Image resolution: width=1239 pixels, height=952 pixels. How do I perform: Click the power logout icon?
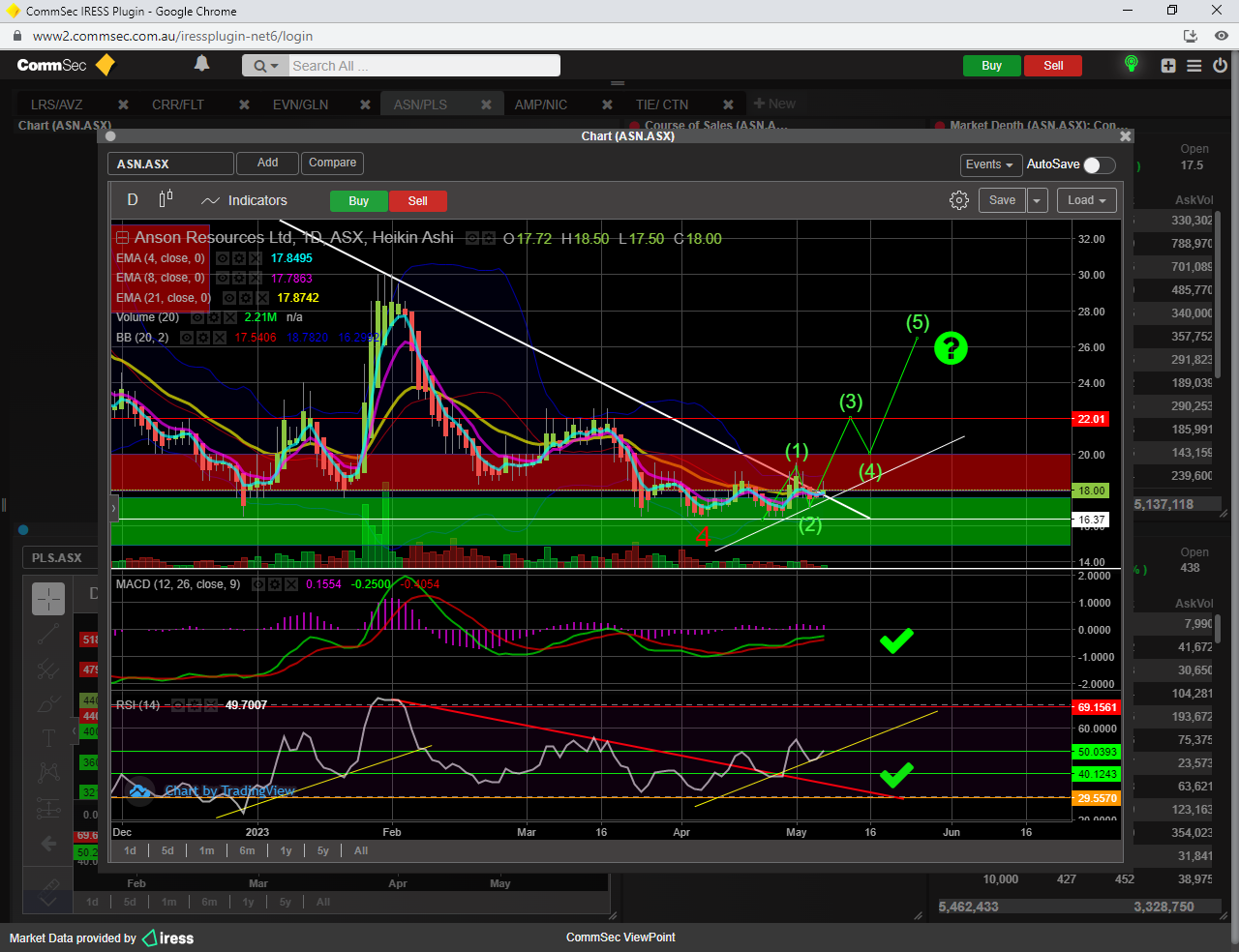click(x=1220, y=66)
